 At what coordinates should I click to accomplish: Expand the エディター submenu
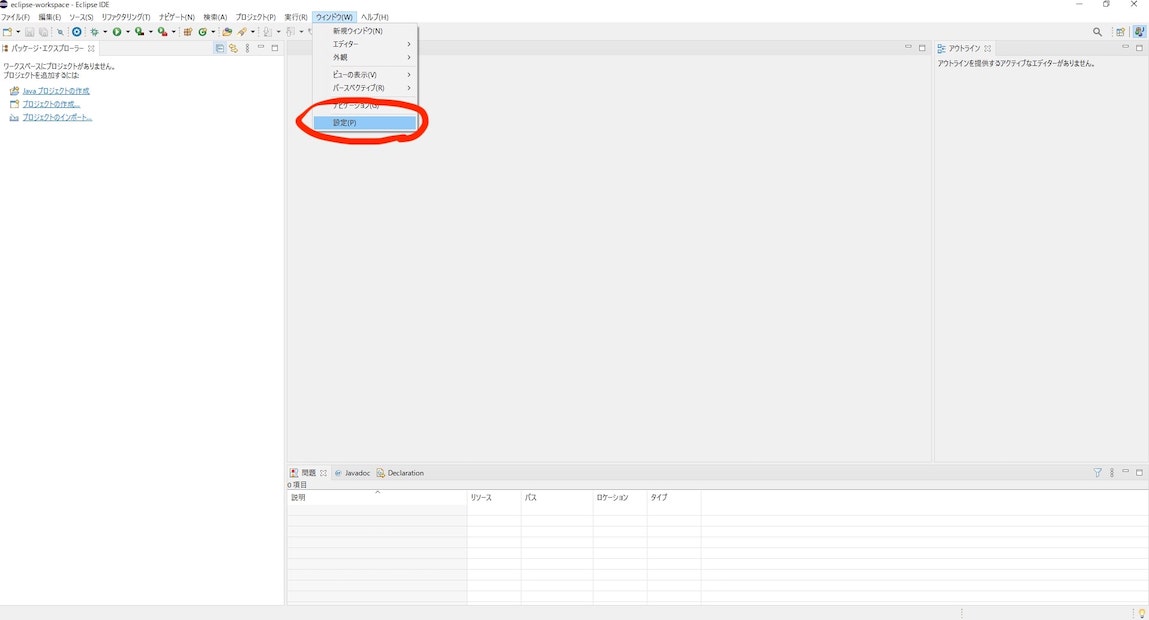pyautogui.click(x=365, y=44)
